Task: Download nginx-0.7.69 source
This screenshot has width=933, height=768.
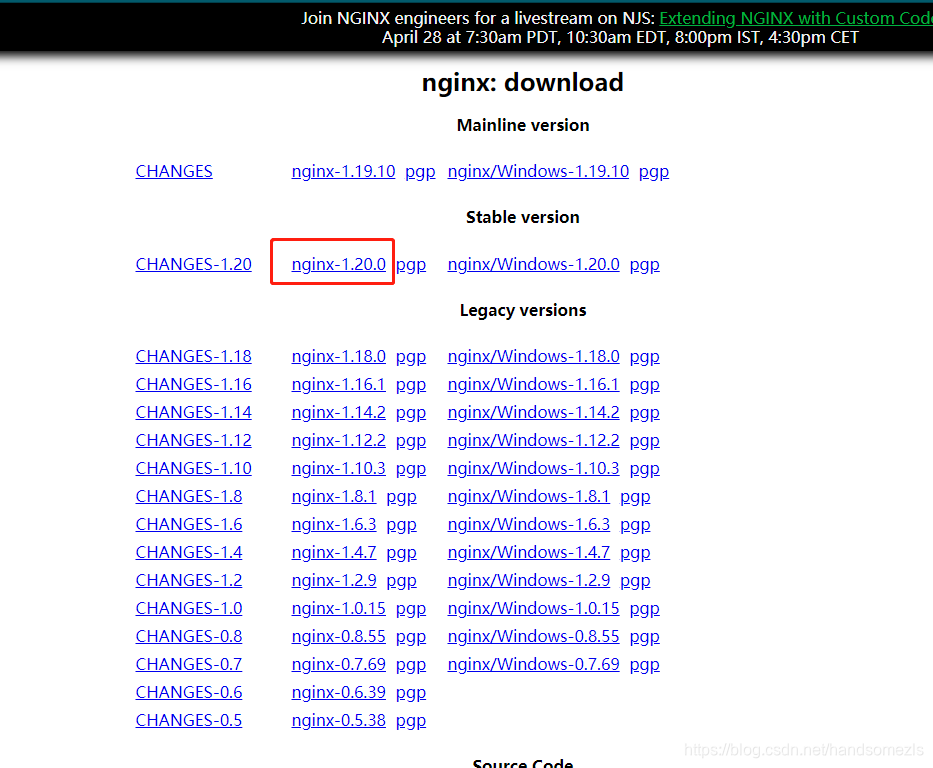Action: [x=339, y=664]
